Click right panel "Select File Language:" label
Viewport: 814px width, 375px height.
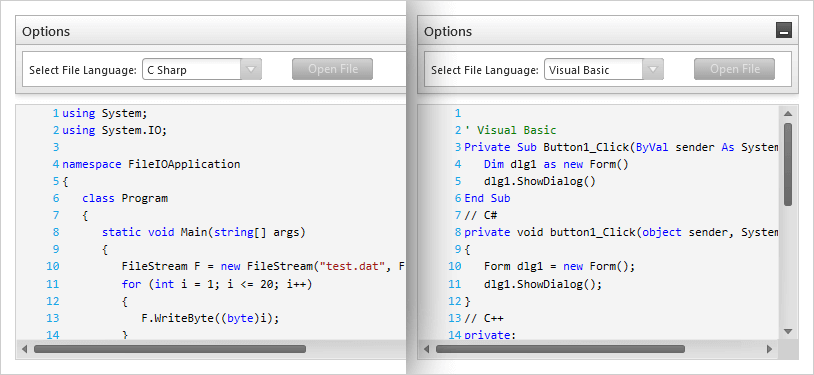coord(485,70)
